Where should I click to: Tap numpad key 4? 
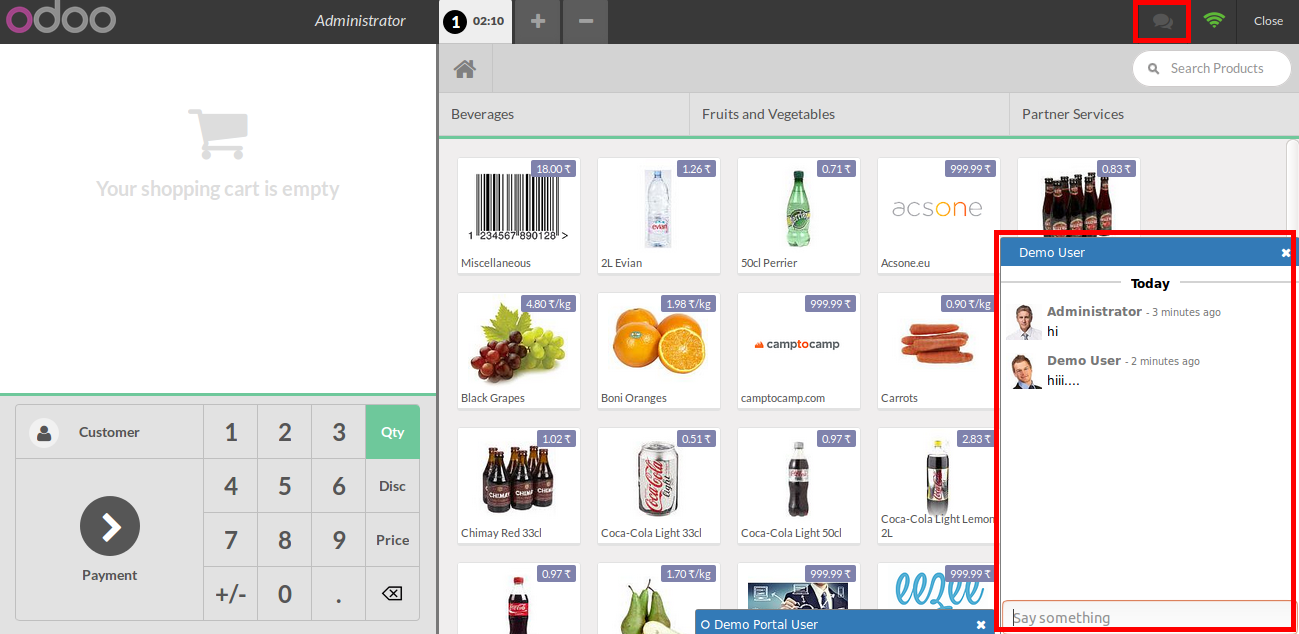231,486
